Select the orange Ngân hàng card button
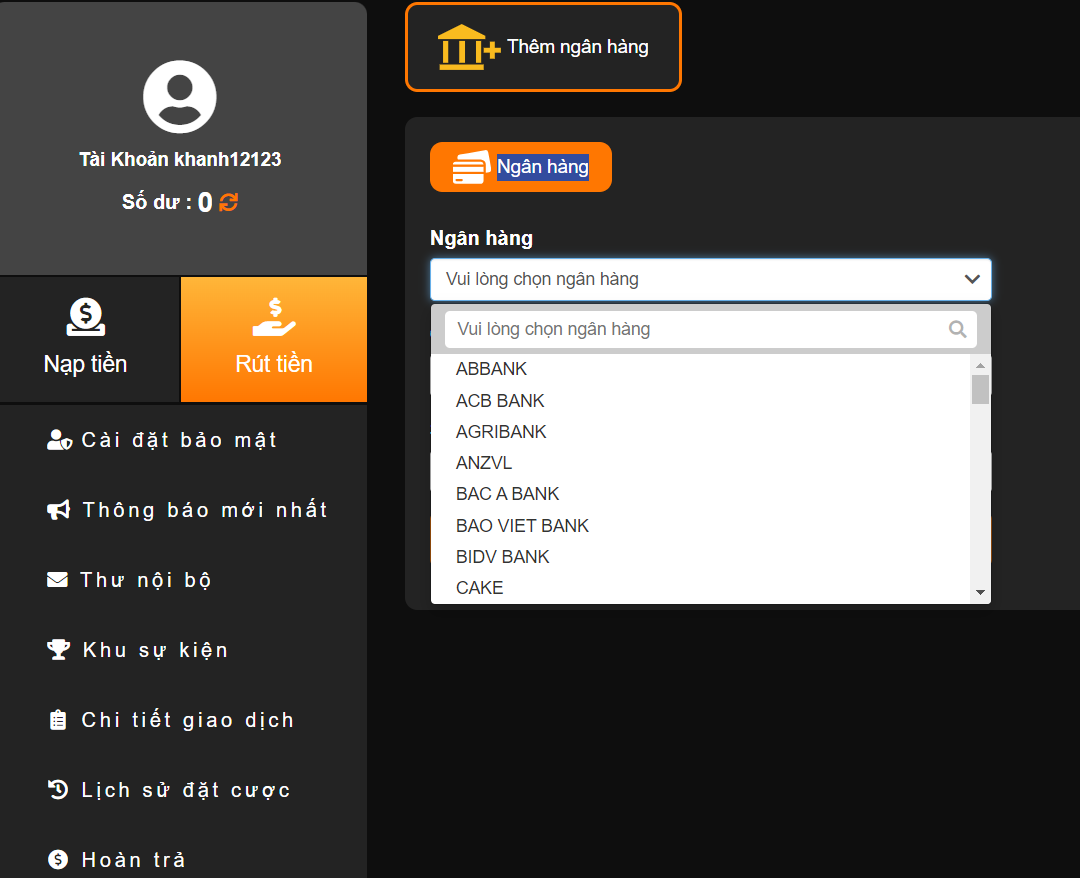This screenshot has width=1080, height=878. click(x=521, y=167)
